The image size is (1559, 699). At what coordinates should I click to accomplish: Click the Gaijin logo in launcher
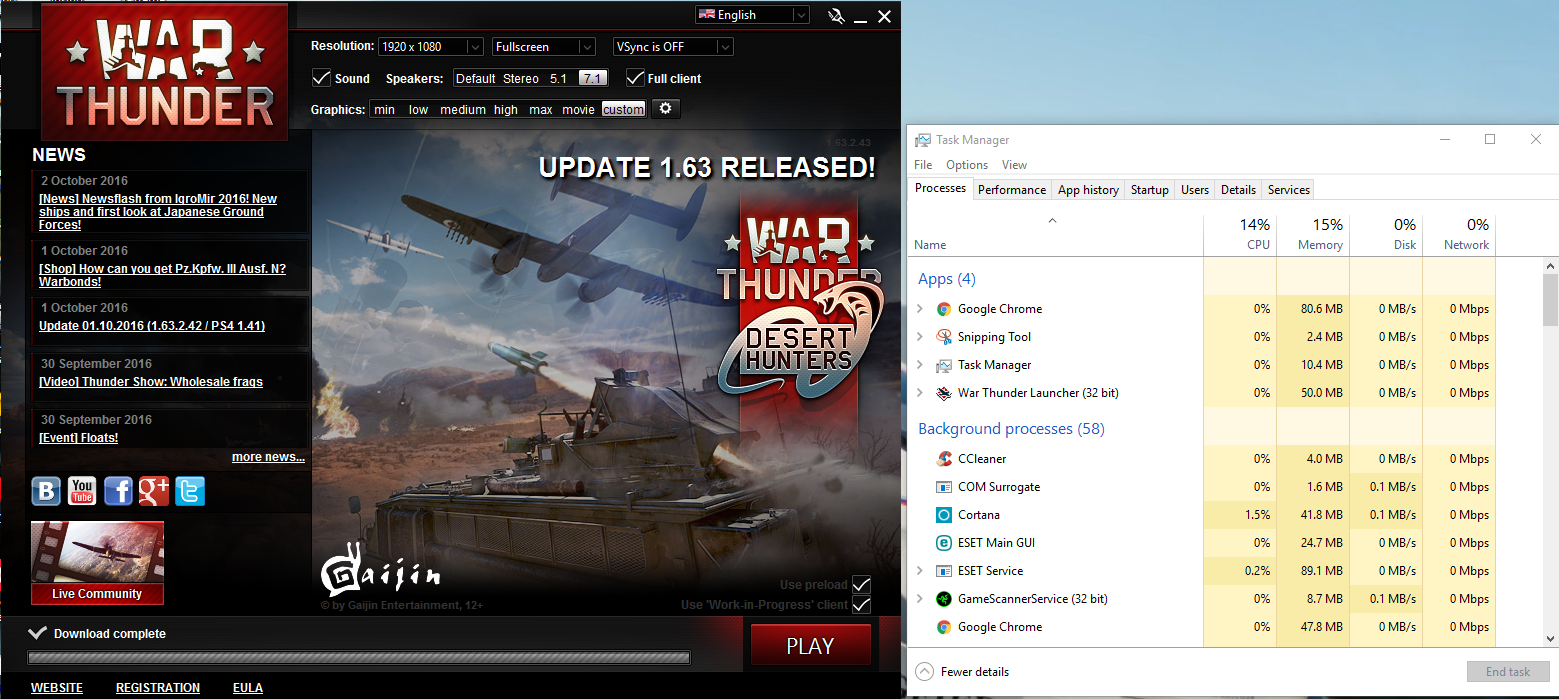click(x=380, y=570)
